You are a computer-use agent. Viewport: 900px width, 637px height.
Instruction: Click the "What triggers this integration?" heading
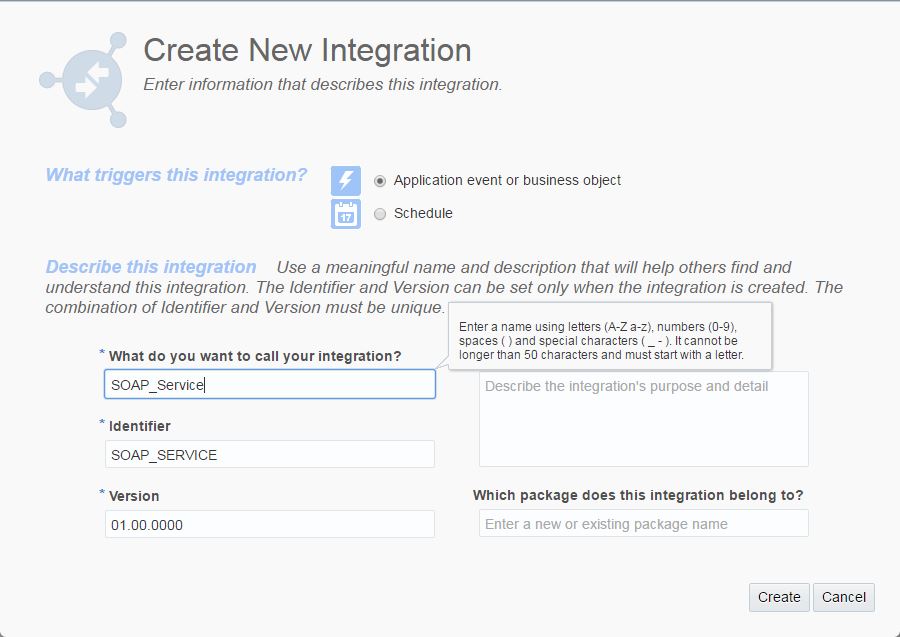(176, 175)
